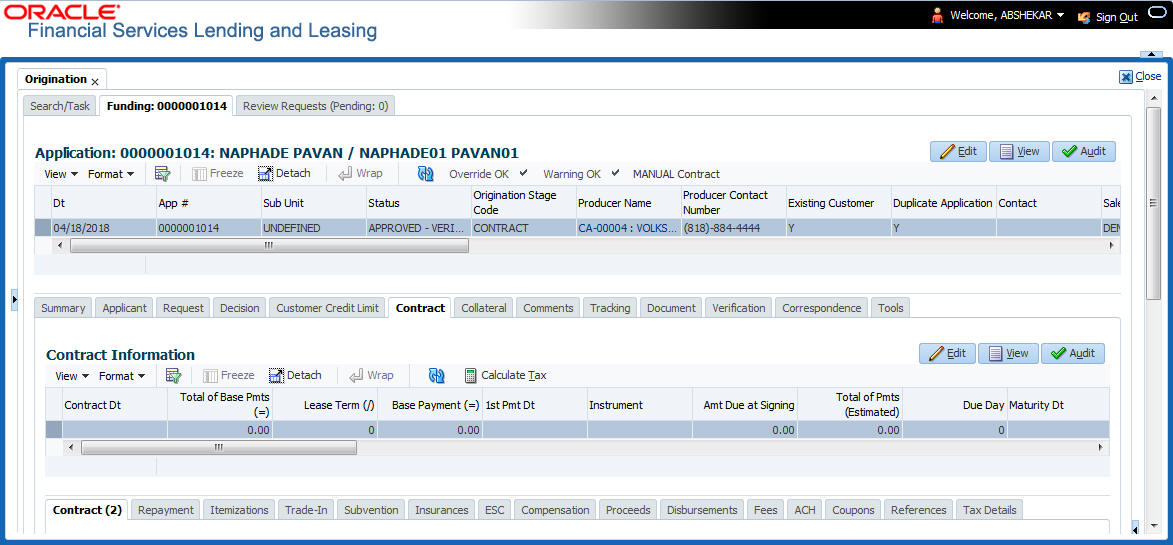Click Audit button in Contract Information section
Screen dimensions: 1173x545
pos(1073,353)
